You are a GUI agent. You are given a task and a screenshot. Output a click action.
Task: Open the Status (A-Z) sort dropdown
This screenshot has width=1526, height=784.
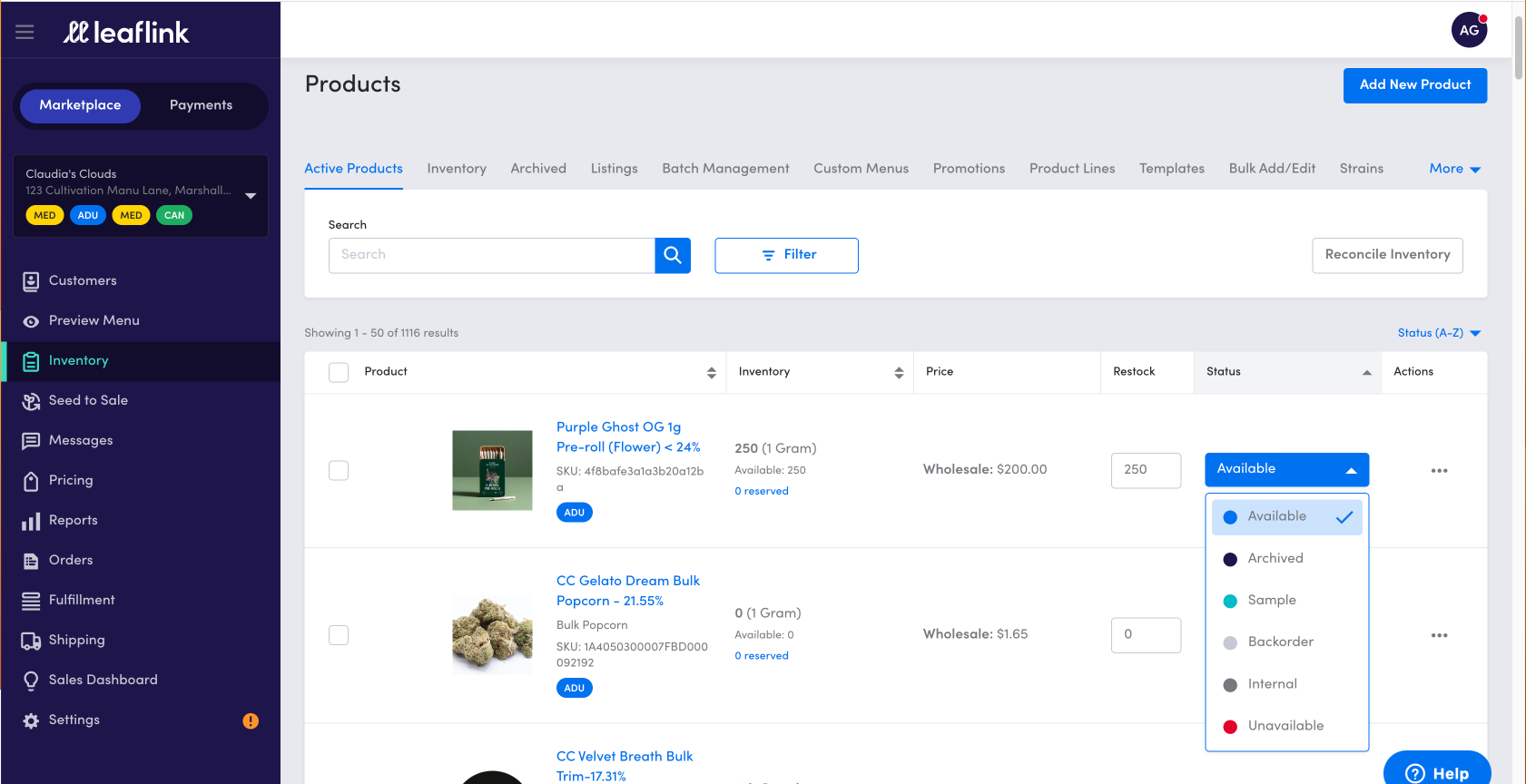click(x=1439, y=333)
